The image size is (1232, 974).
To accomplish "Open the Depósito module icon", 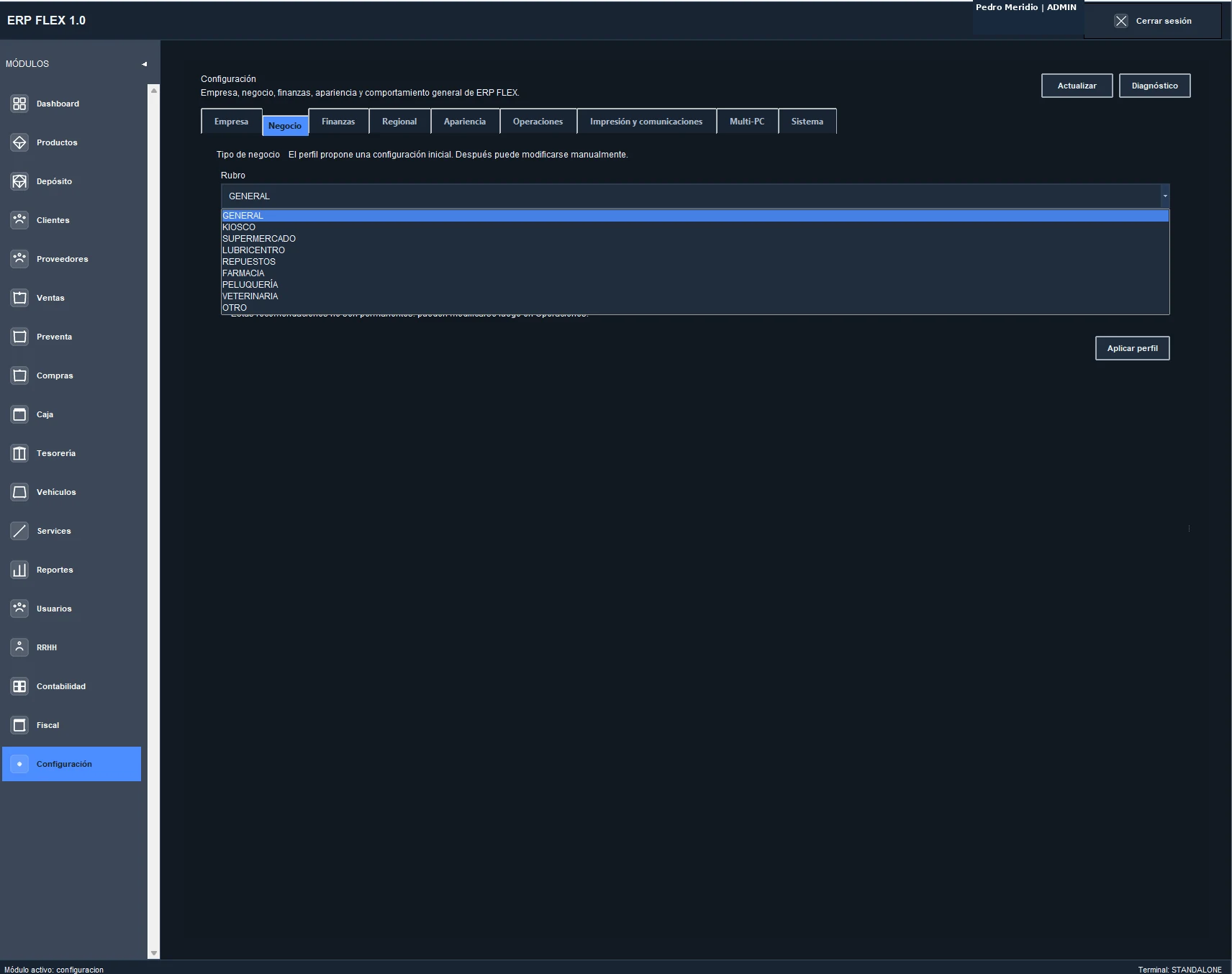I will (x=19, y=181).
